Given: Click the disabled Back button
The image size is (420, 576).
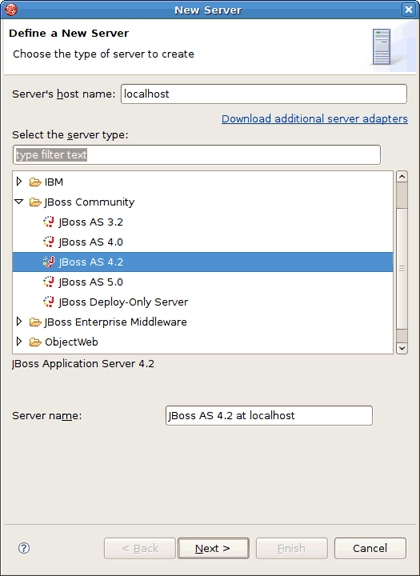Looking at the screenshot, I should (140, 548).
